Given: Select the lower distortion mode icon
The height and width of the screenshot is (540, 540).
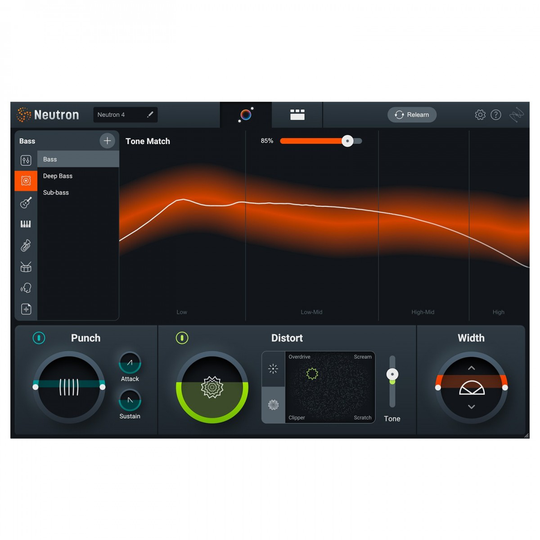Looking at the screenshot, I should pyautogui.click(x=273, y=405).
